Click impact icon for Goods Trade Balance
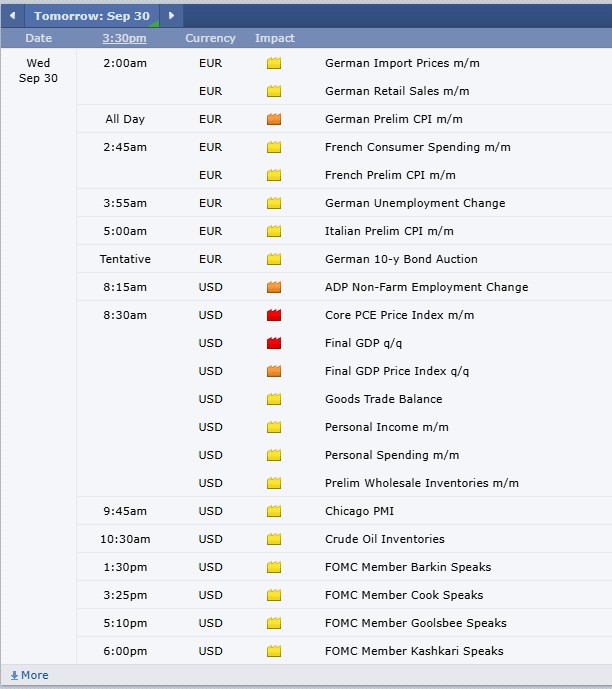Image resolution: width=612 pixels, height=689 pixels. click(x=274, y=399)
